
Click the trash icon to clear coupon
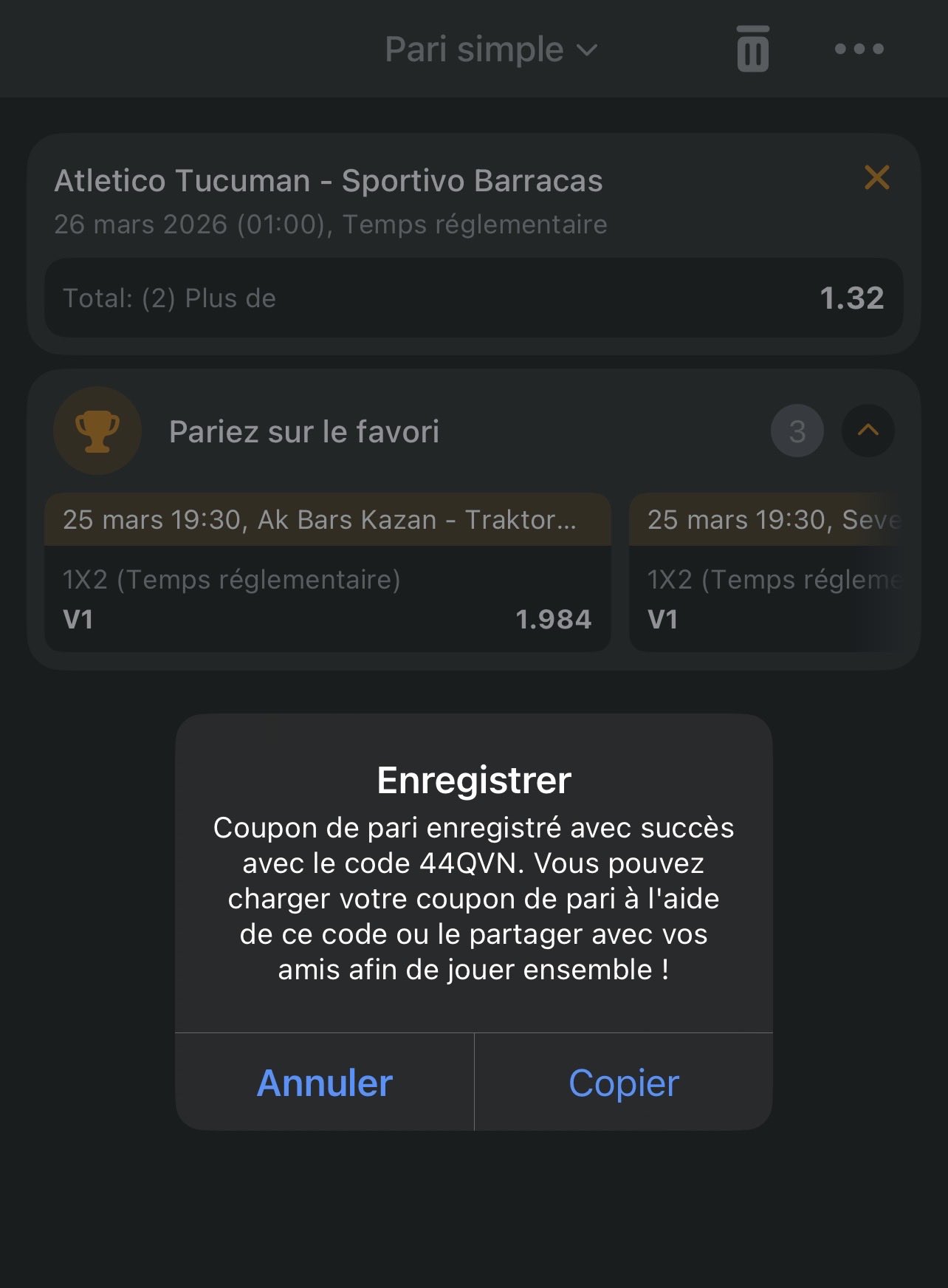(752, 49)
